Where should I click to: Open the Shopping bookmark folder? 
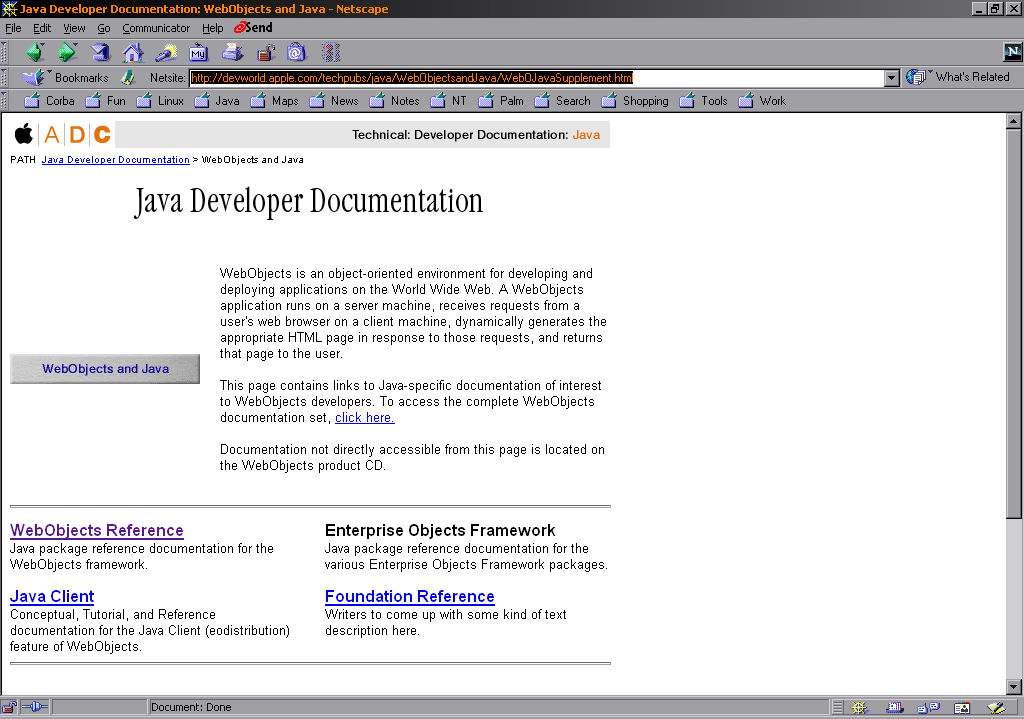(635, 101)
